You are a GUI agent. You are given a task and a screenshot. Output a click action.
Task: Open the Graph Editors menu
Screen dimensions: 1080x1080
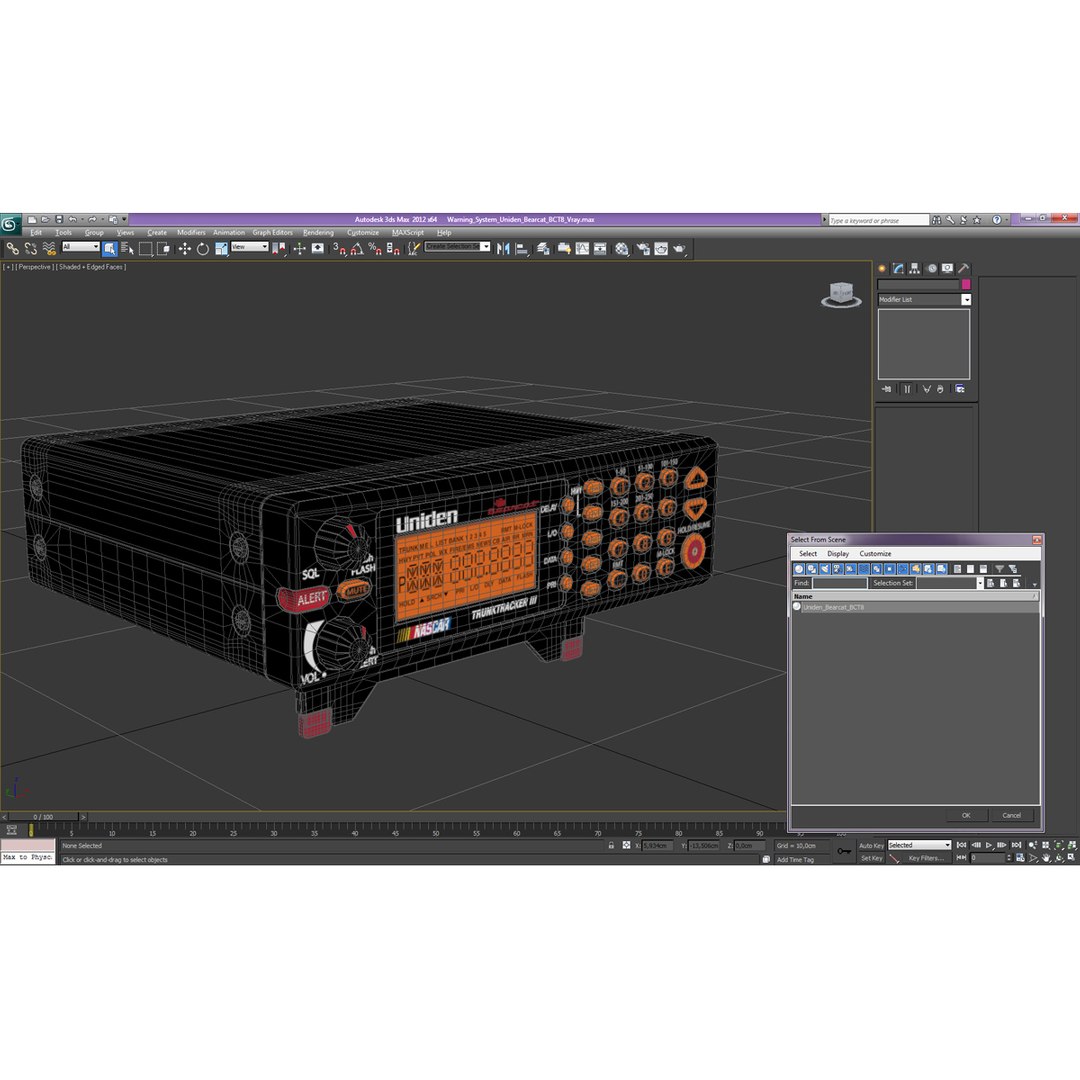click(x=272, y=233)
